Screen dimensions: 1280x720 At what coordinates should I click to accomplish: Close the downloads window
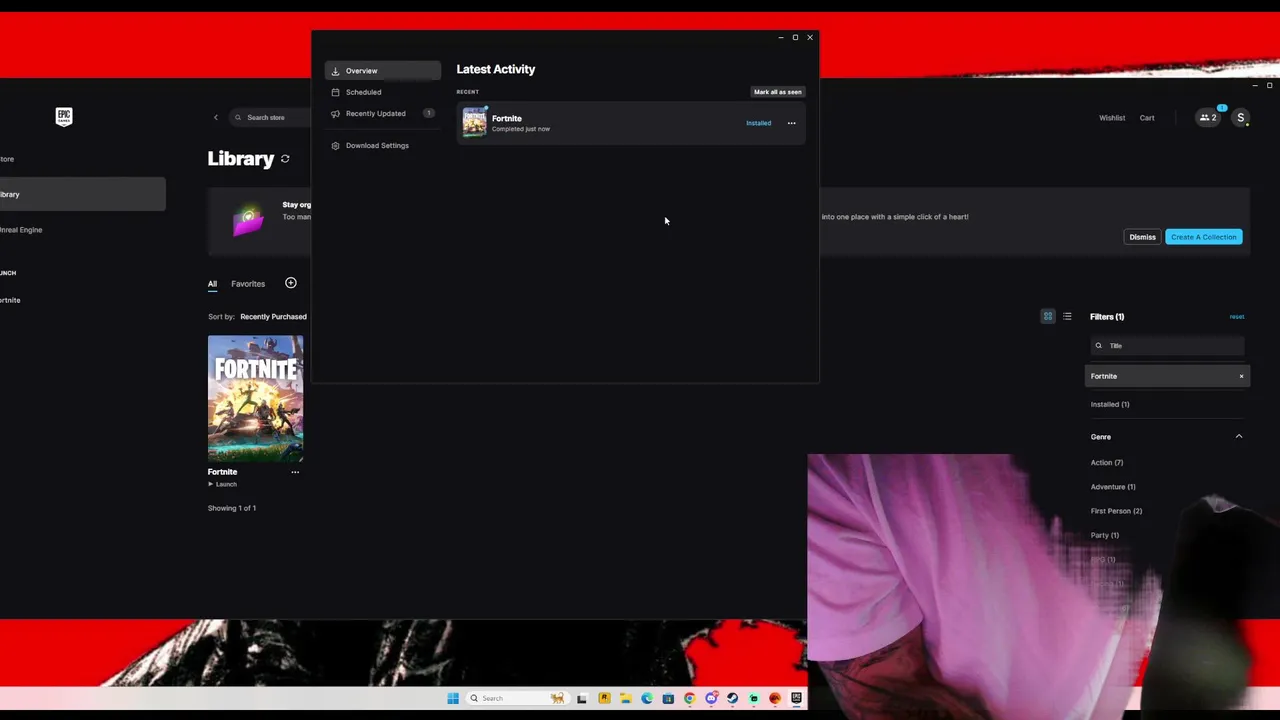click(810, 37)
